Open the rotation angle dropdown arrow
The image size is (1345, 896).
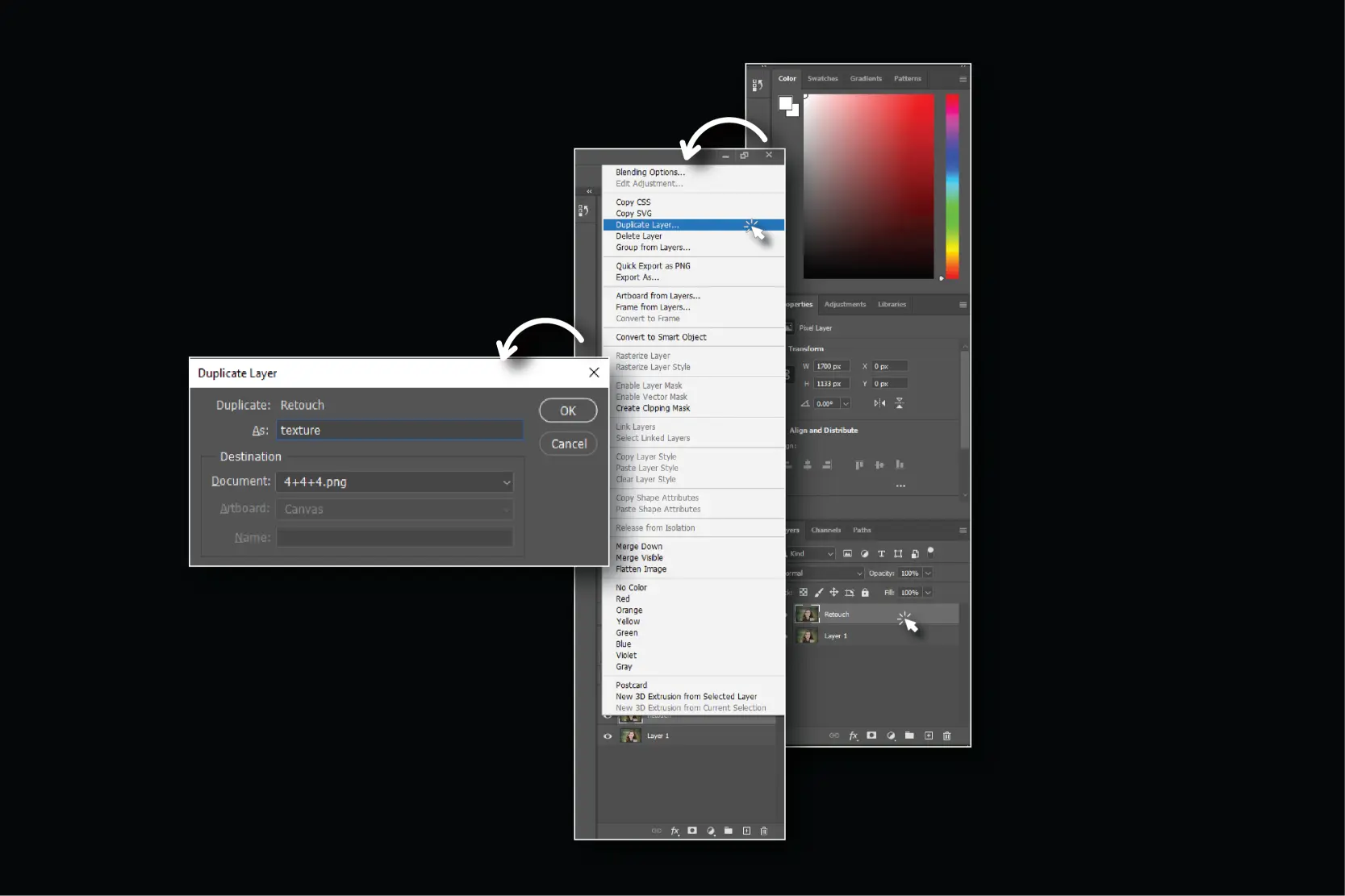846,403
